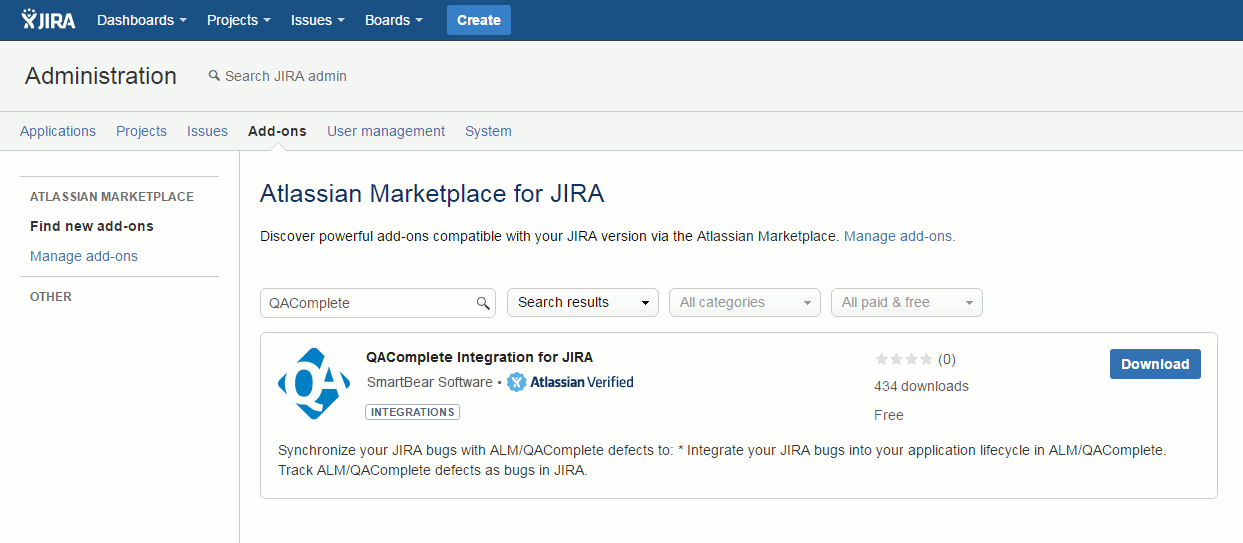Click the QAComplete add-on search field

point(365,303)
